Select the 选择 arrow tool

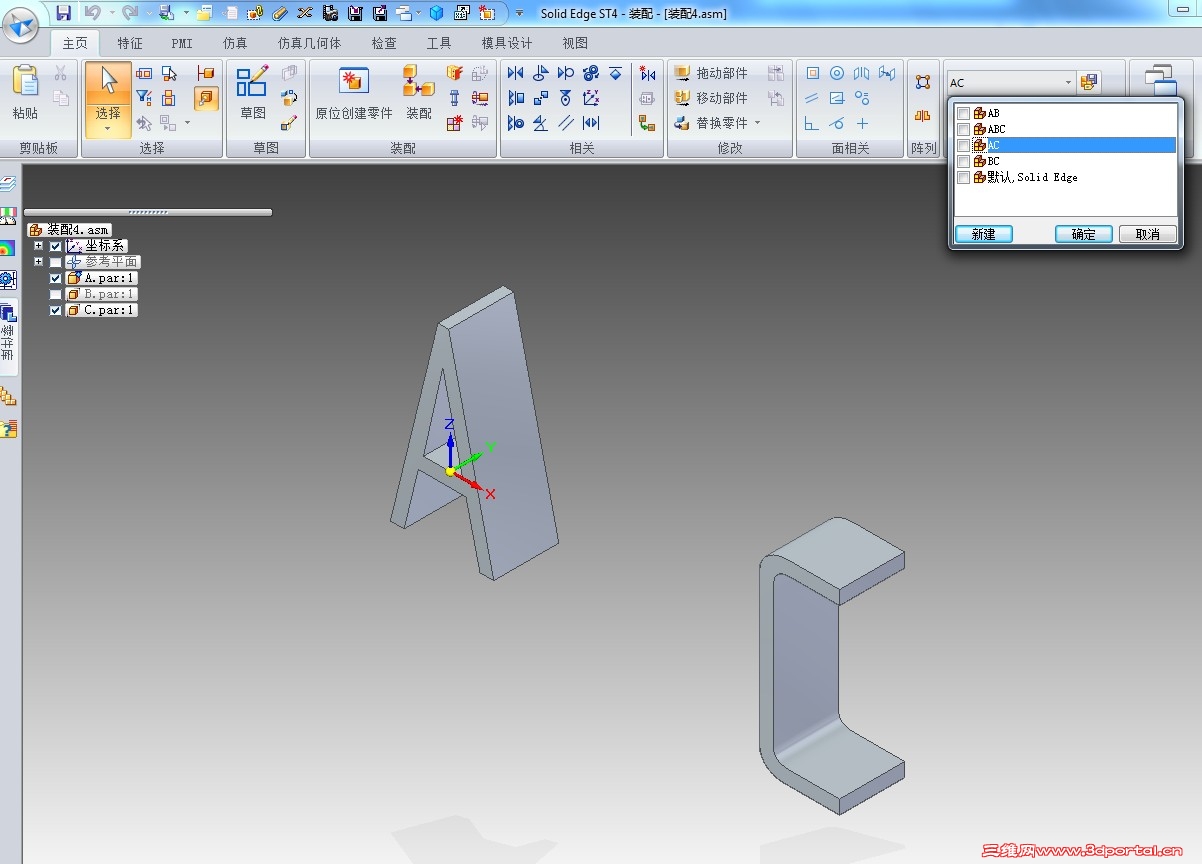pyautogui.click(x=108, y=99)
